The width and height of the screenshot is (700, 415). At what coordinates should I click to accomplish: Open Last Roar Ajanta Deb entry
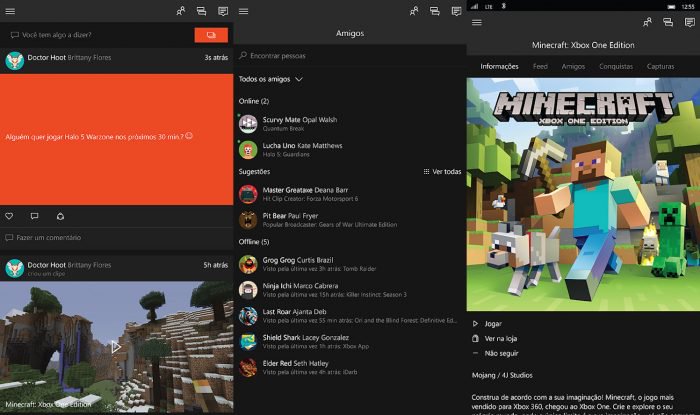[350, 316]
